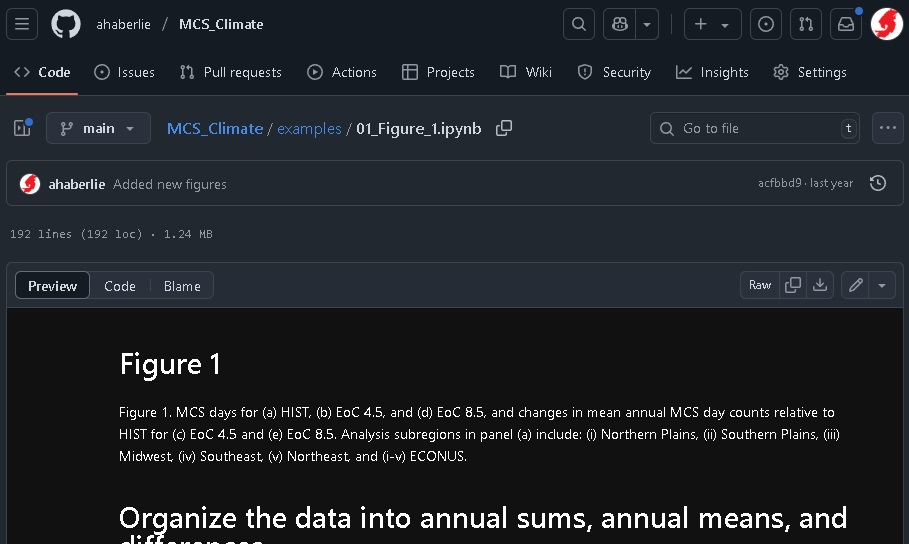Go to the Pull requests tab
The width and height of the screenshot is (909, 544).
(x=231, y=72)
